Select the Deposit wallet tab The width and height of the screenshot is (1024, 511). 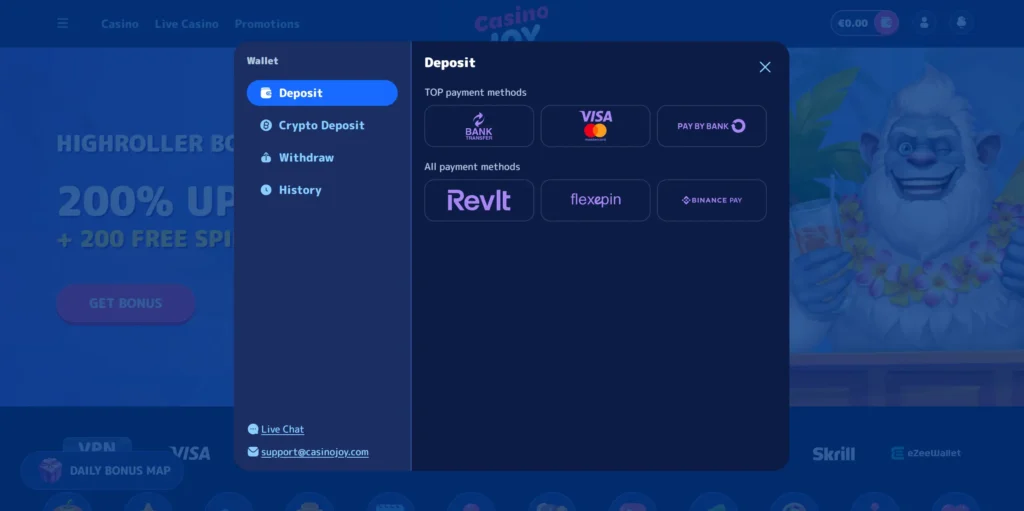pyautogui.click(x=322, y=93)
